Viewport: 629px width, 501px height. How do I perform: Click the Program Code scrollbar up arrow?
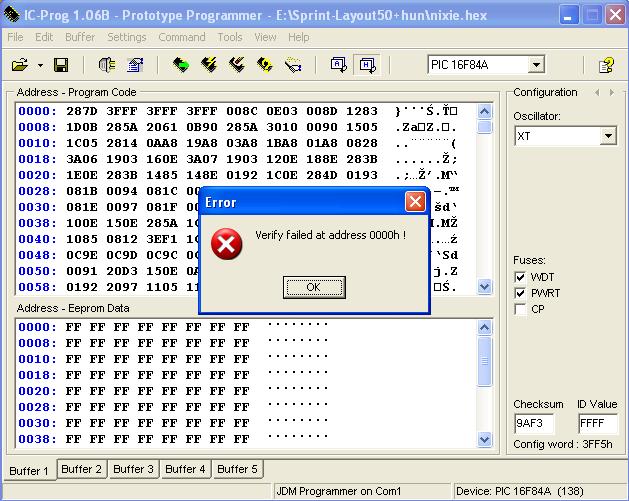tap(485, 112)
